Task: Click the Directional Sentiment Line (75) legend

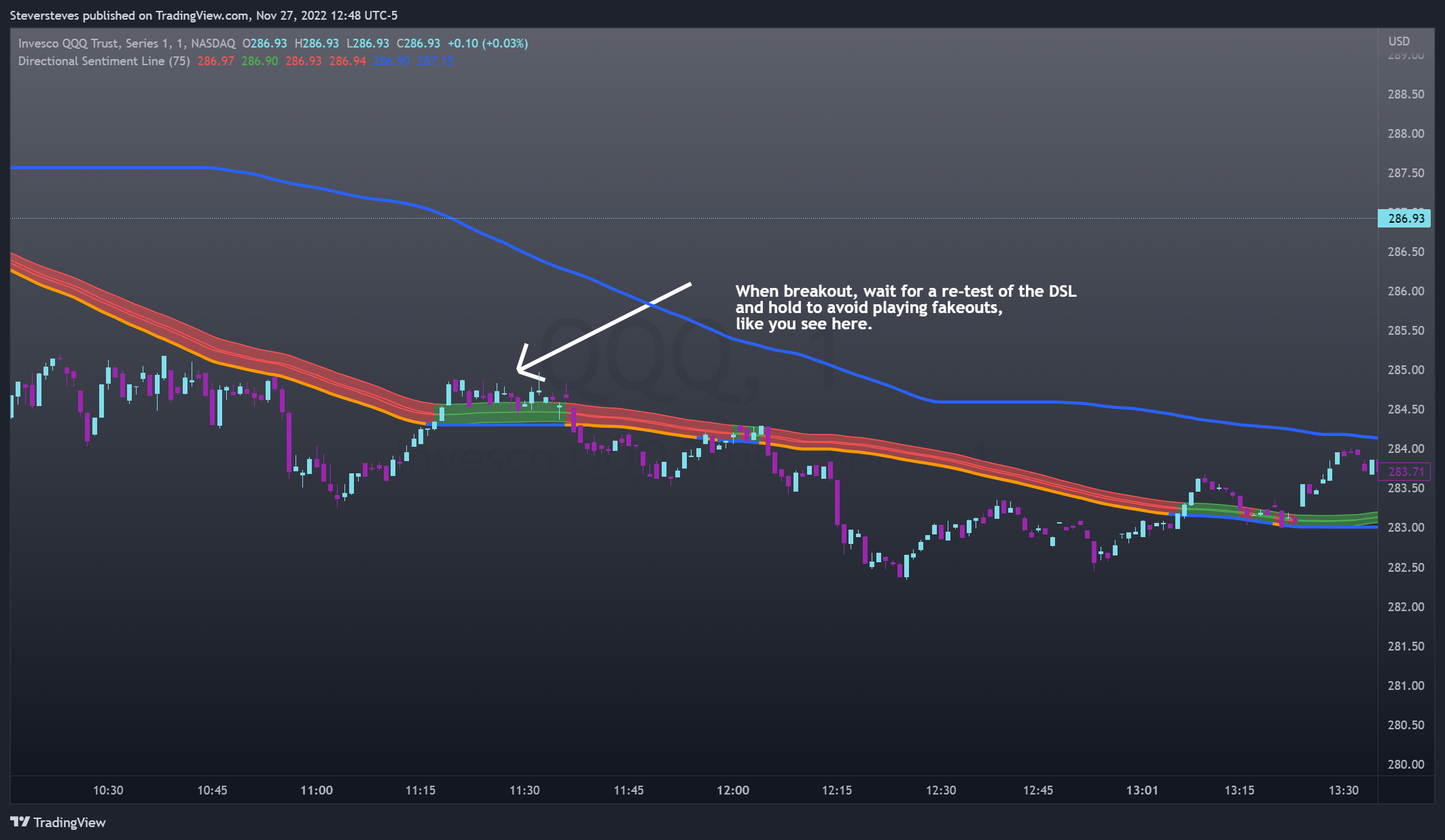Action: pyautogui.click(x=104, y=61)
